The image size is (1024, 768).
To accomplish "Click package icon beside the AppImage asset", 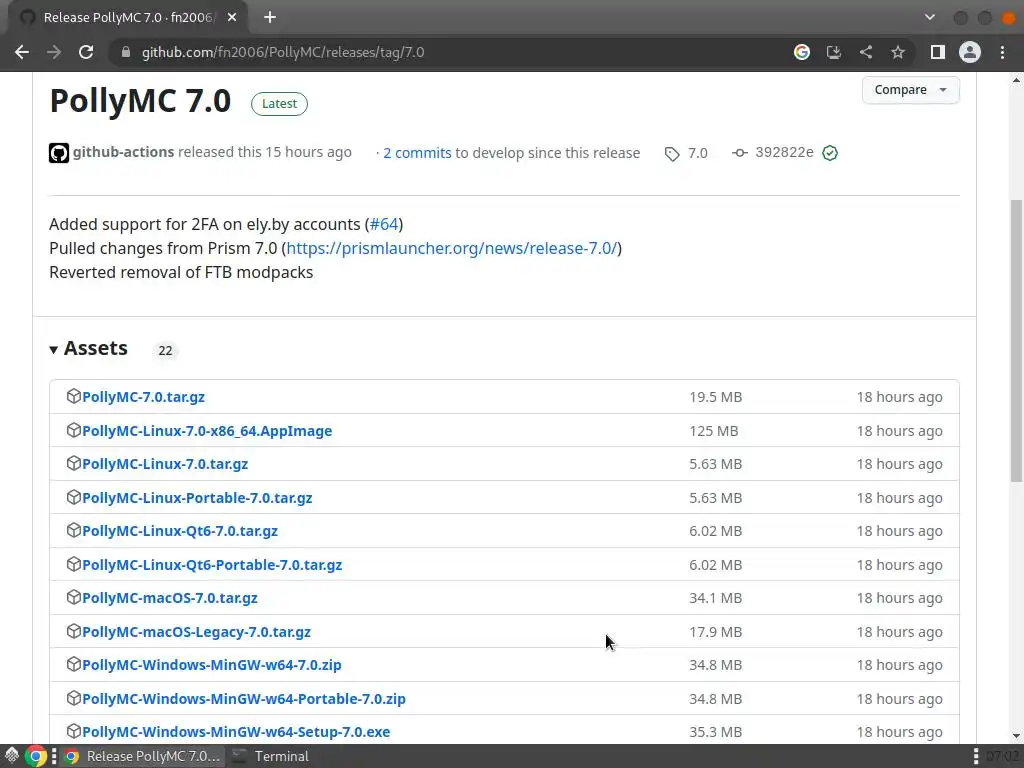I will tap(74, 430).
